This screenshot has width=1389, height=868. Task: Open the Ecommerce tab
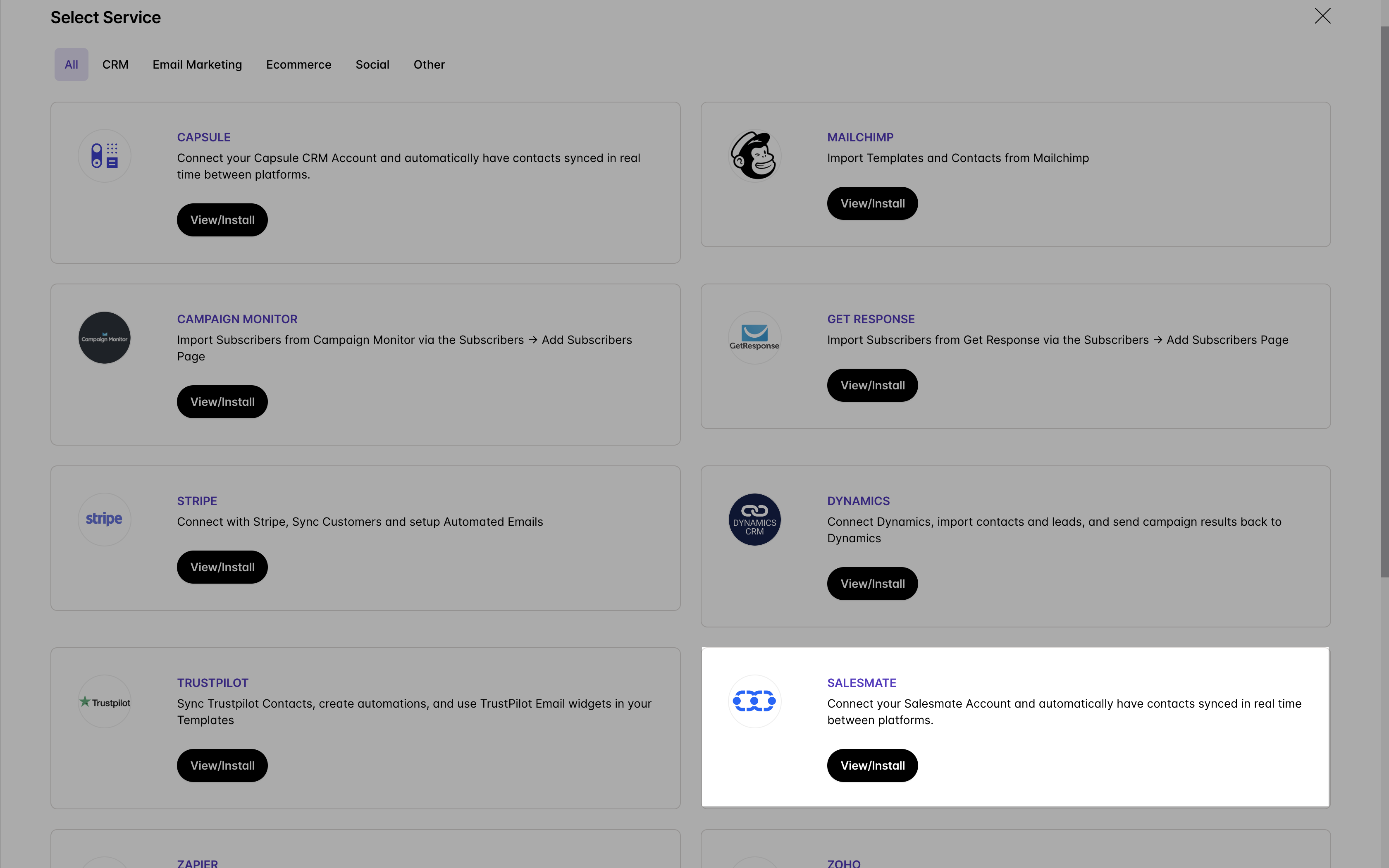298,64
